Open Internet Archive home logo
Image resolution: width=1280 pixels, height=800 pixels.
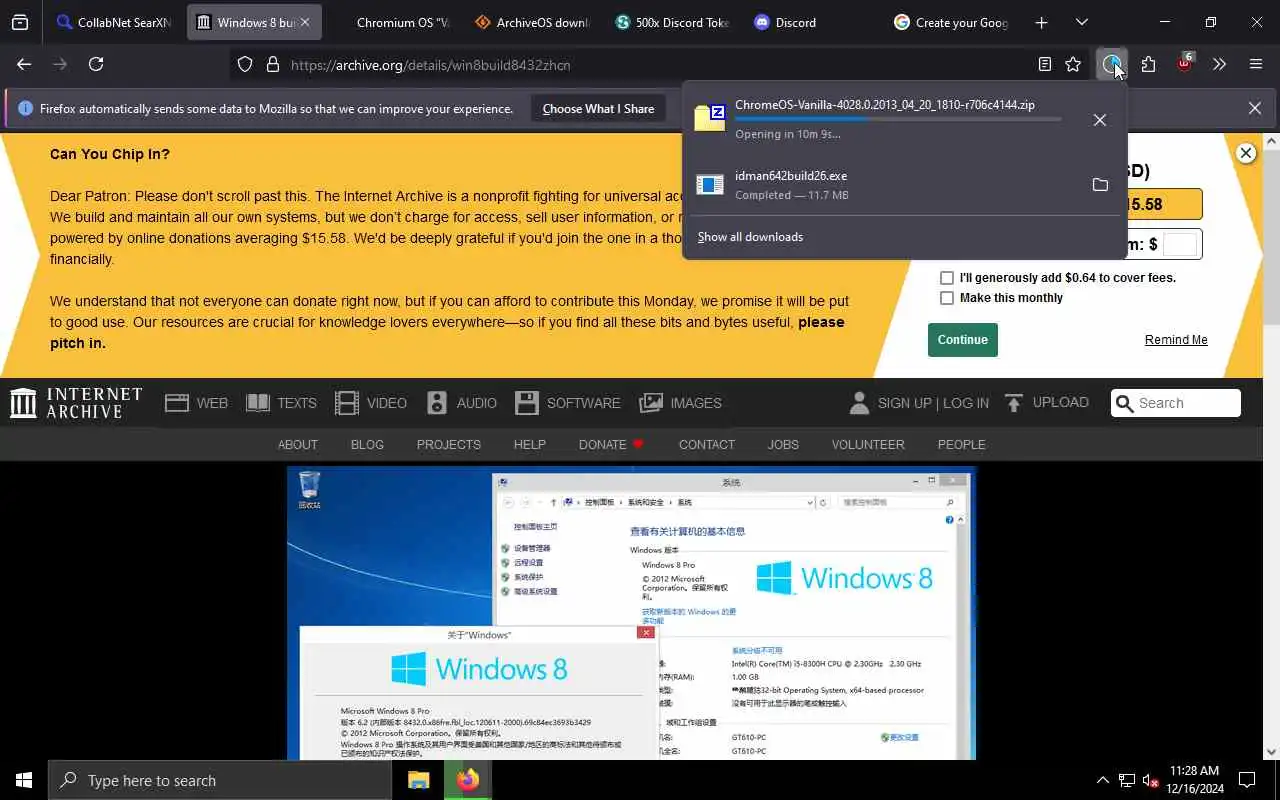pos(76,403)
